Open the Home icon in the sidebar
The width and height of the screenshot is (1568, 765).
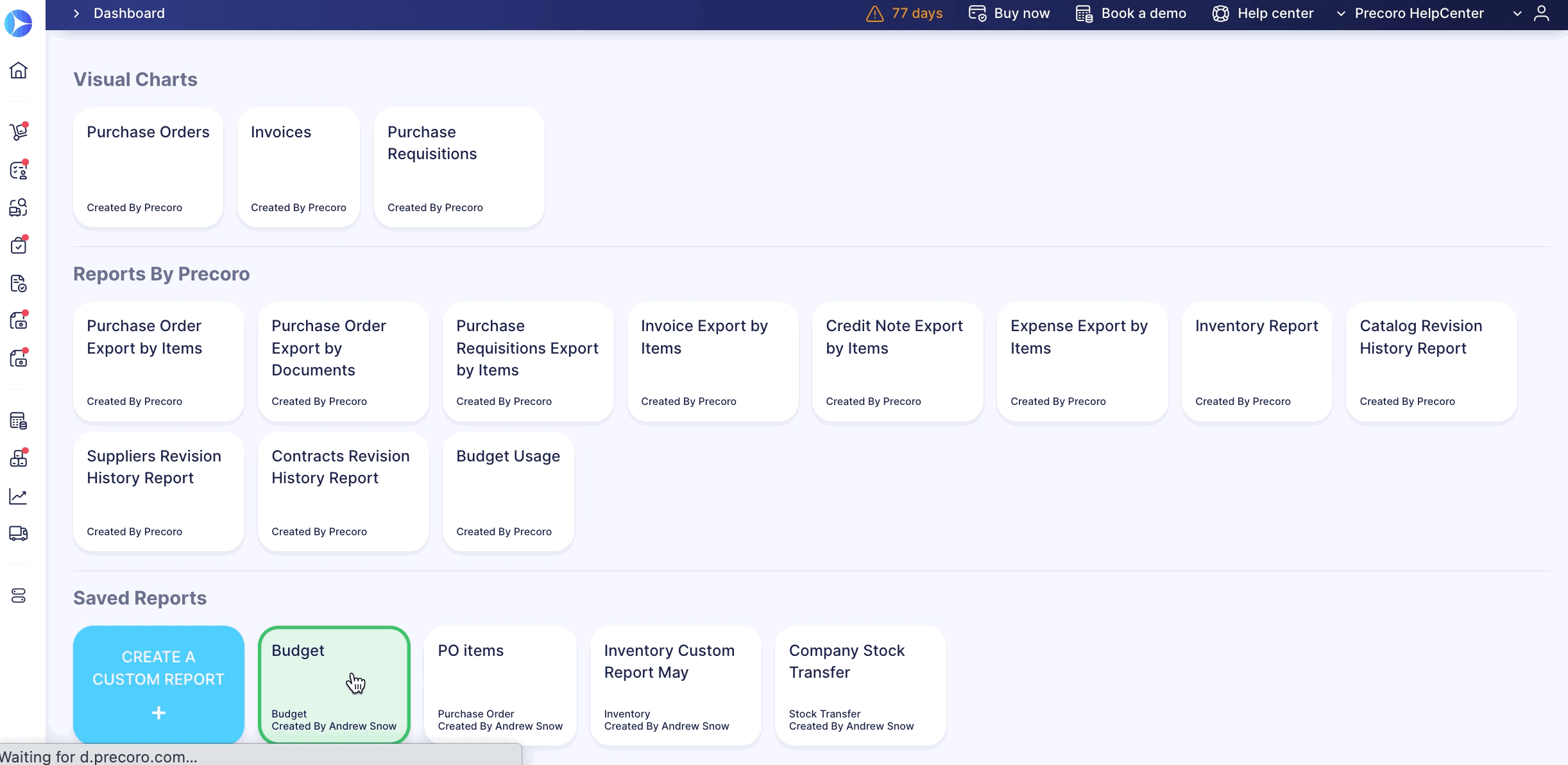[19, 70]
